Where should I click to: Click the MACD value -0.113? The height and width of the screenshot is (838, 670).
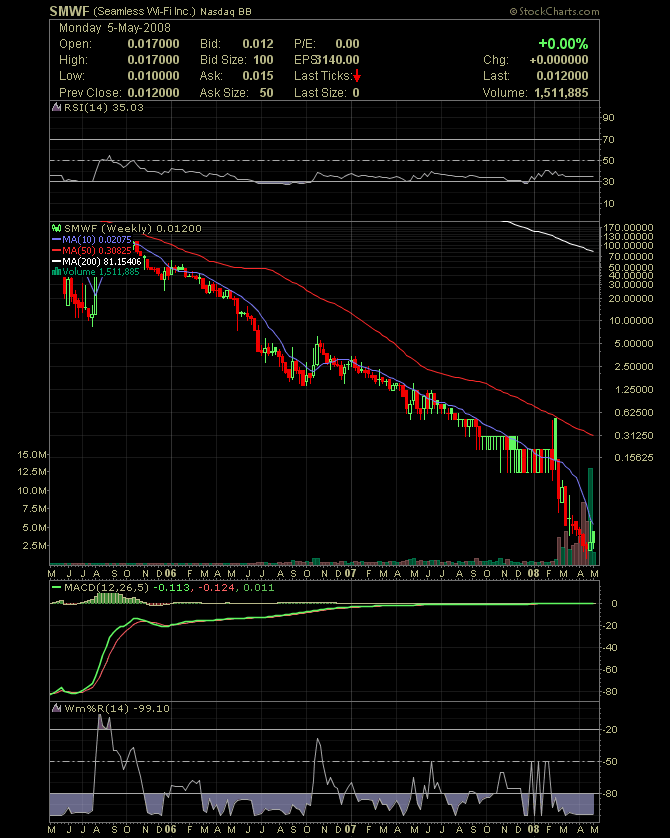[x=171, y=587]
